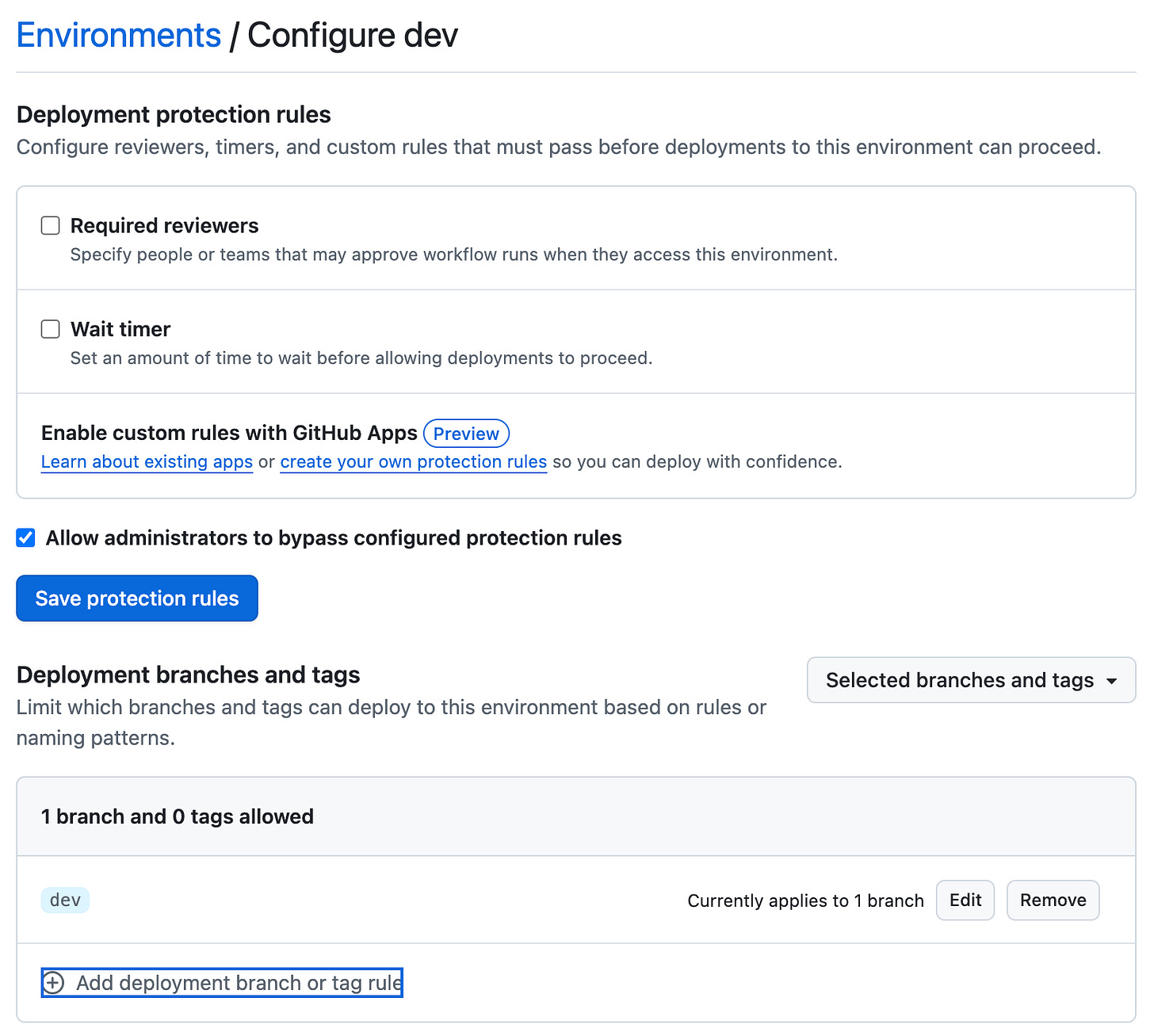Tick the Wait timer checkbox
The image size is (1154, 1036).
pyautogui.click(x=51, y=329)
